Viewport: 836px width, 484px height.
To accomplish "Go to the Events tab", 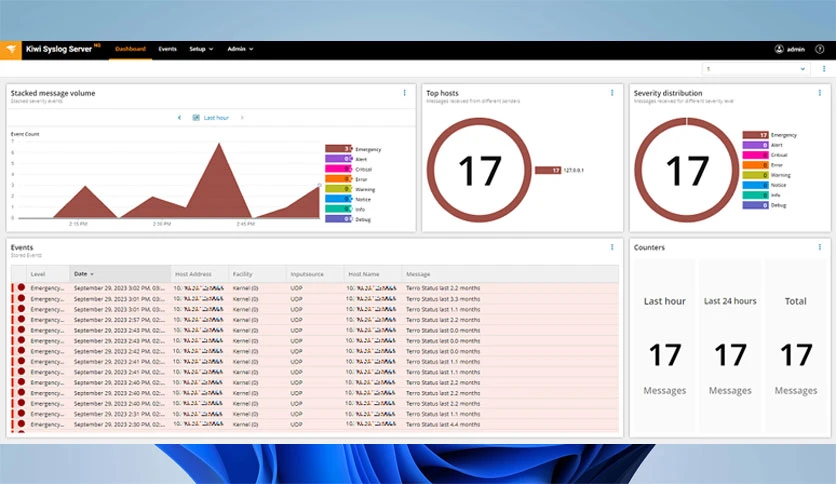I will [x=167, y=49].
